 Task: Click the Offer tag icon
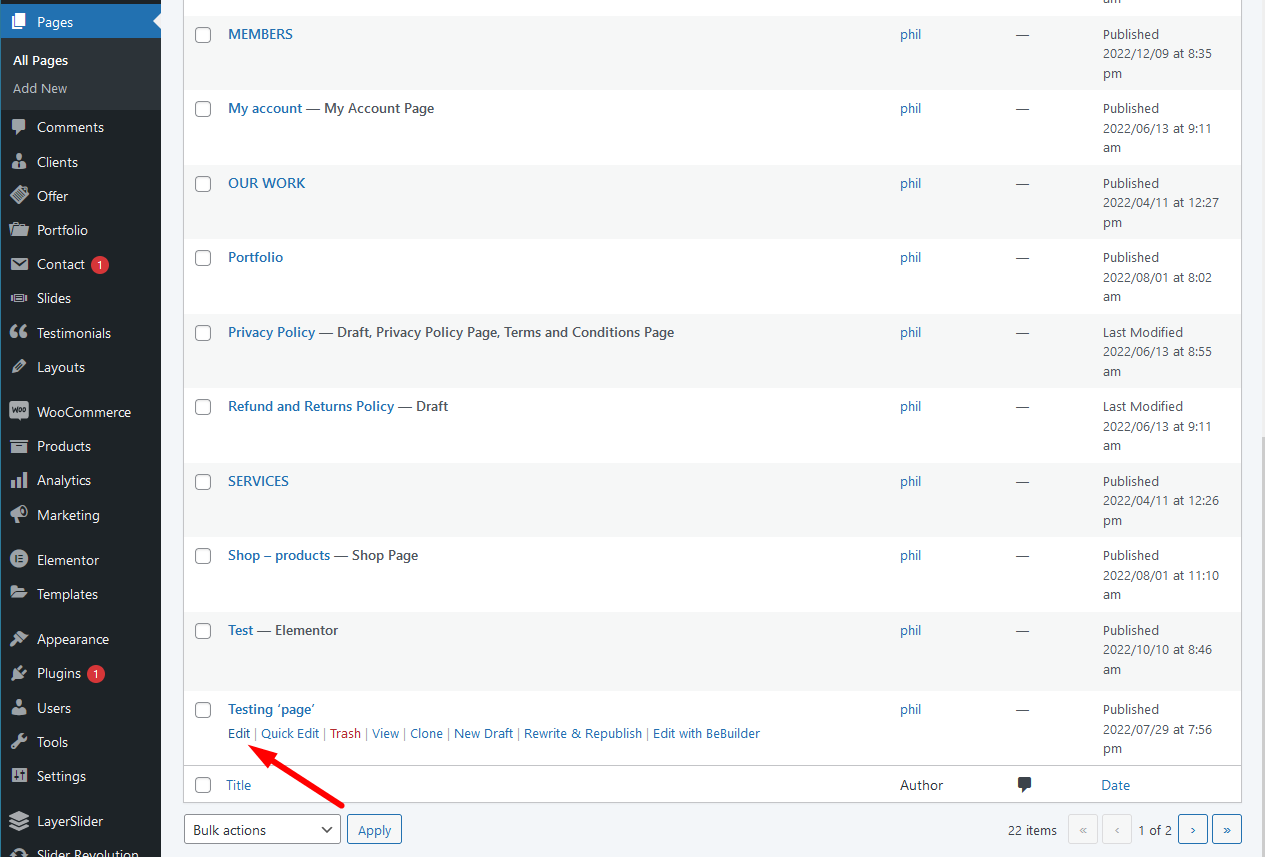coord(19,196)
